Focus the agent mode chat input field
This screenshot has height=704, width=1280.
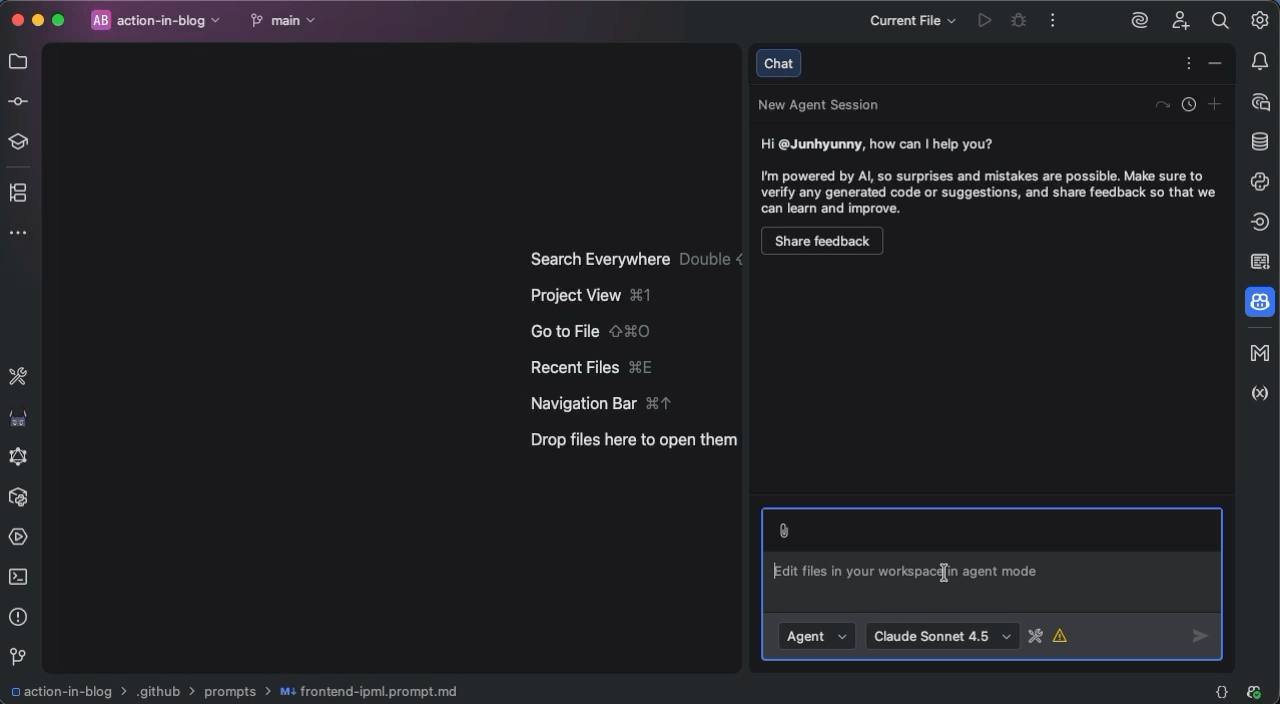tap(990, 580)
